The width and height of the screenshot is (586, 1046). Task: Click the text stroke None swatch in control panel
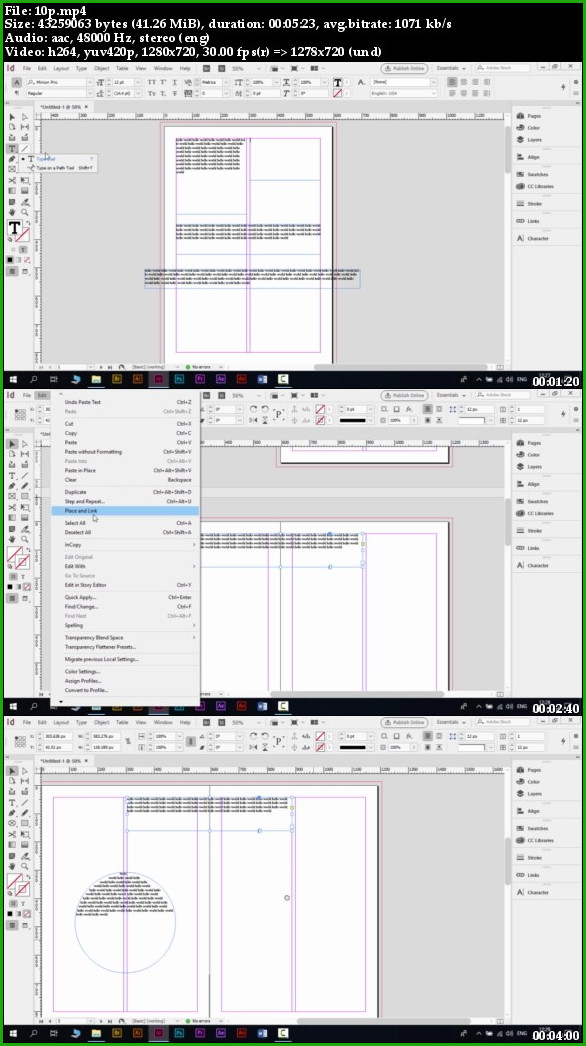(x=337, y=93)
